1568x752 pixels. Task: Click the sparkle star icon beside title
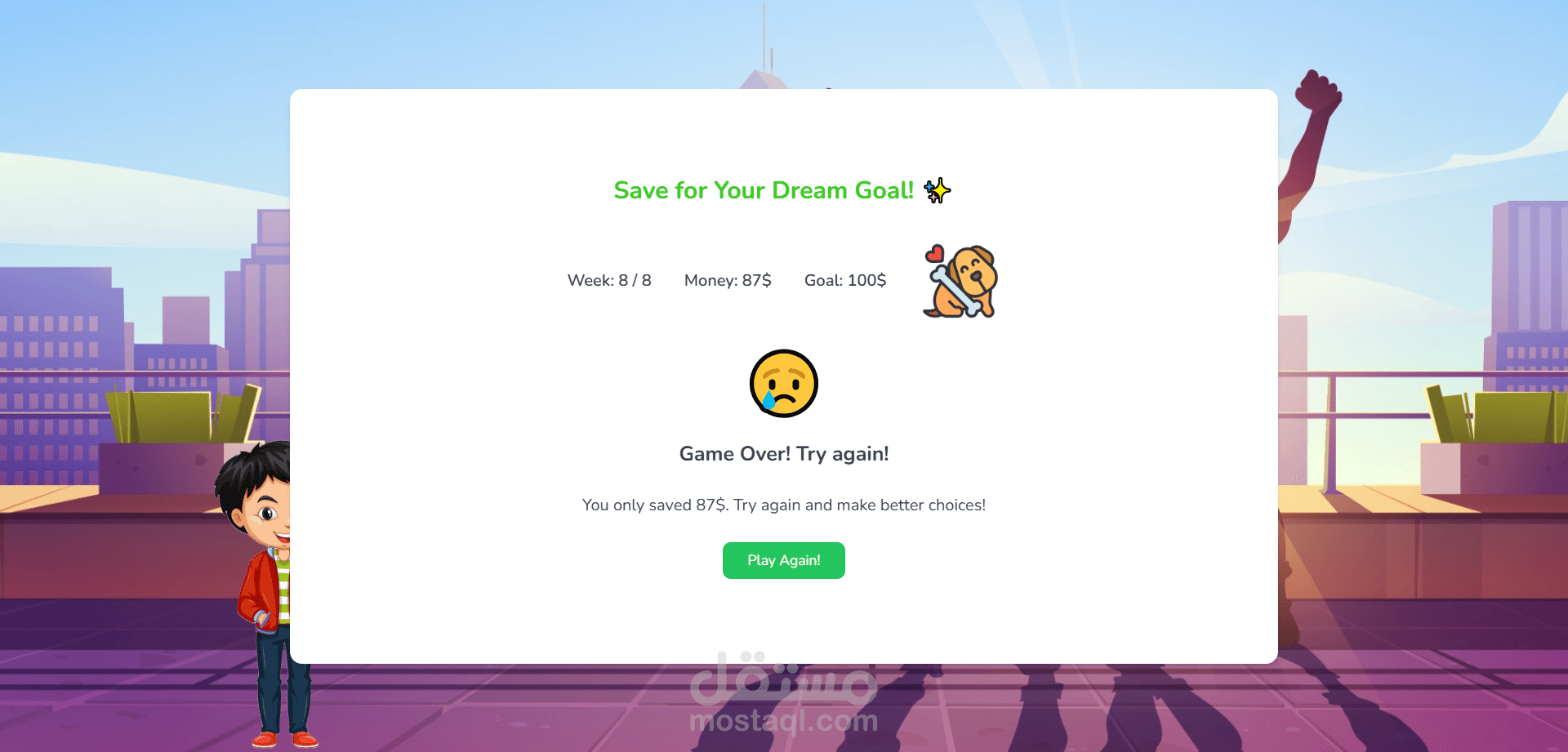pyautogui.click(x=938, y=190)
